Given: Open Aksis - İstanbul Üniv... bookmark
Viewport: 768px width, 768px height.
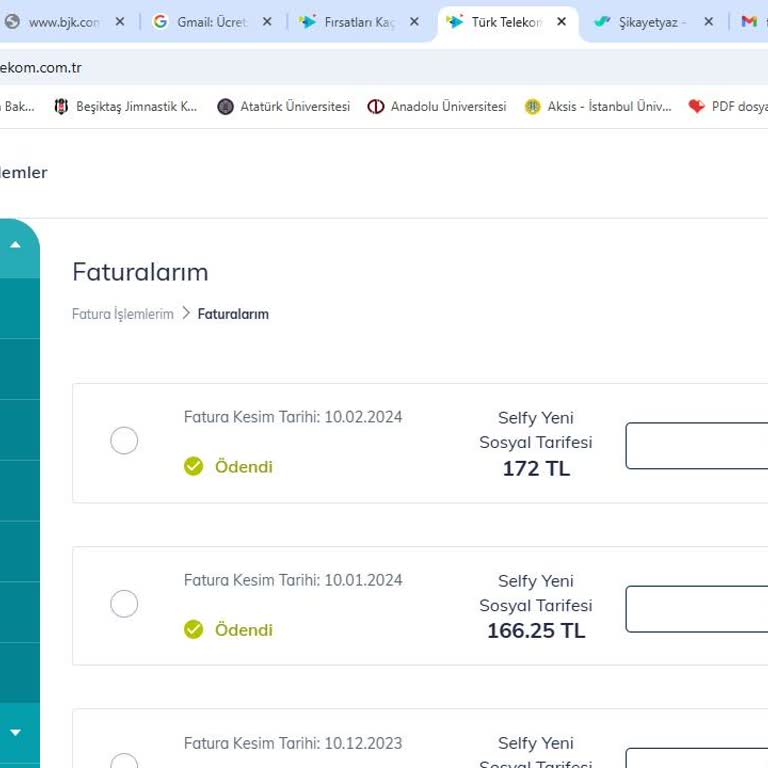Looking at the screenshot, I should [598, 106].
